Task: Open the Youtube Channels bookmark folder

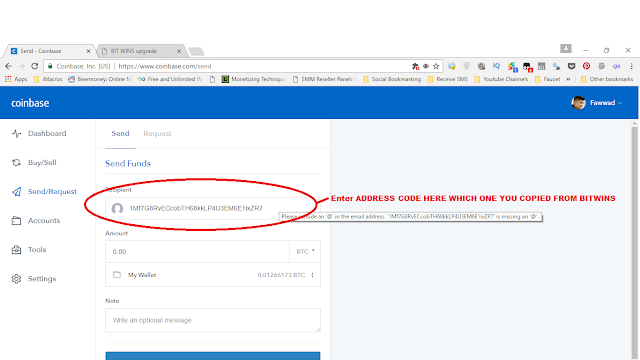Action: point(501,79)
